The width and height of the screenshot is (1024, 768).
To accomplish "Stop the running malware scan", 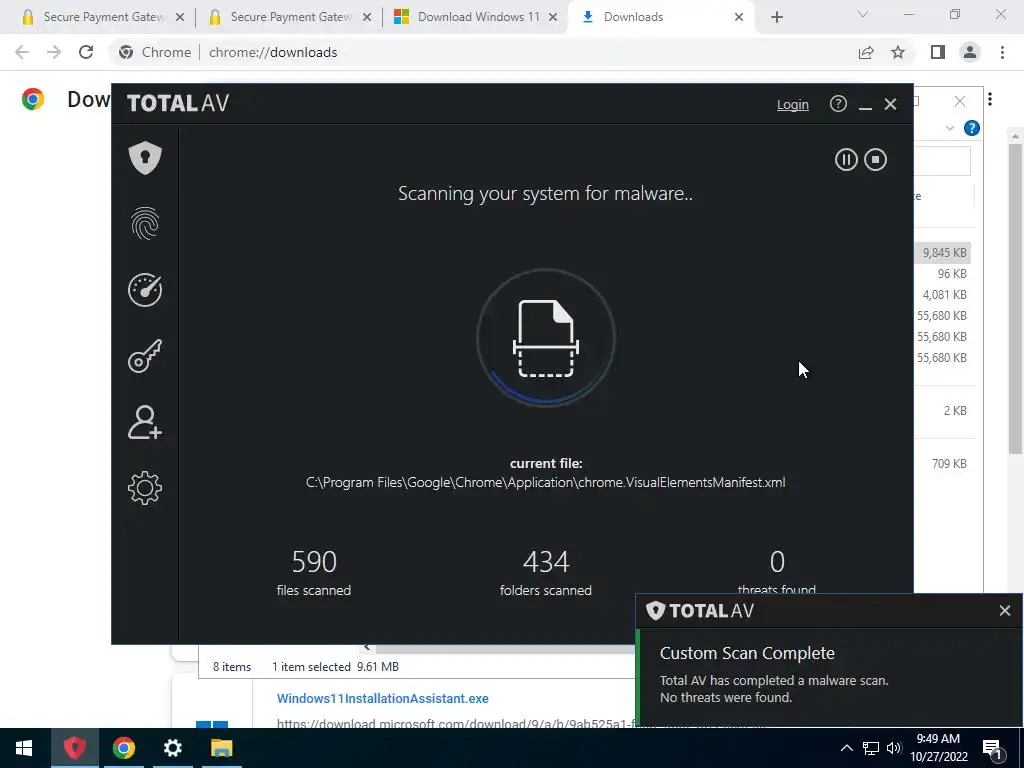I will point(875,159).
